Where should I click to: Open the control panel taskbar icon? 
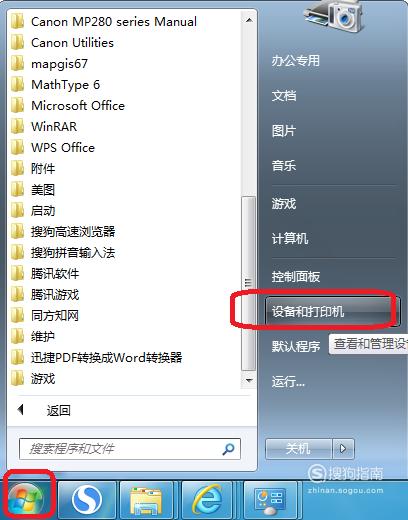coord(270,500)
